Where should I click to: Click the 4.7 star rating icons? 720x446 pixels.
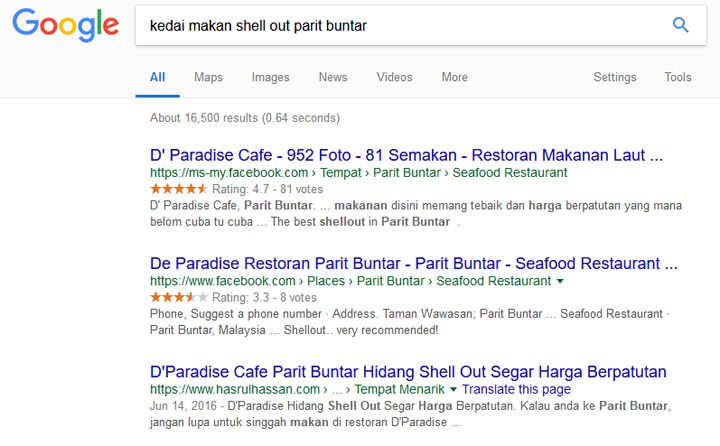pyautogui.click(x=179, y=189)
